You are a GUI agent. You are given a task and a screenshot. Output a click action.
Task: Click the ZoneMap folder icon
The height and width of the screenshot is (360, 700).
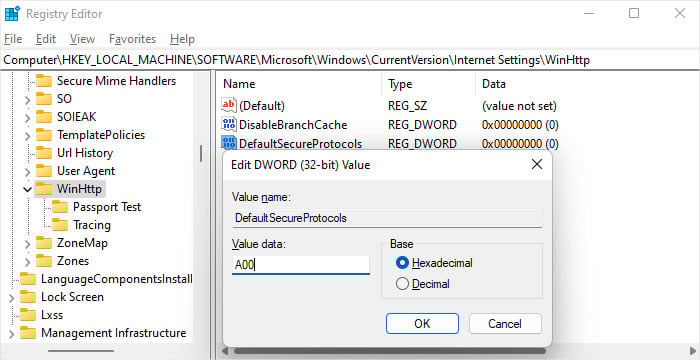pos(44,243)
